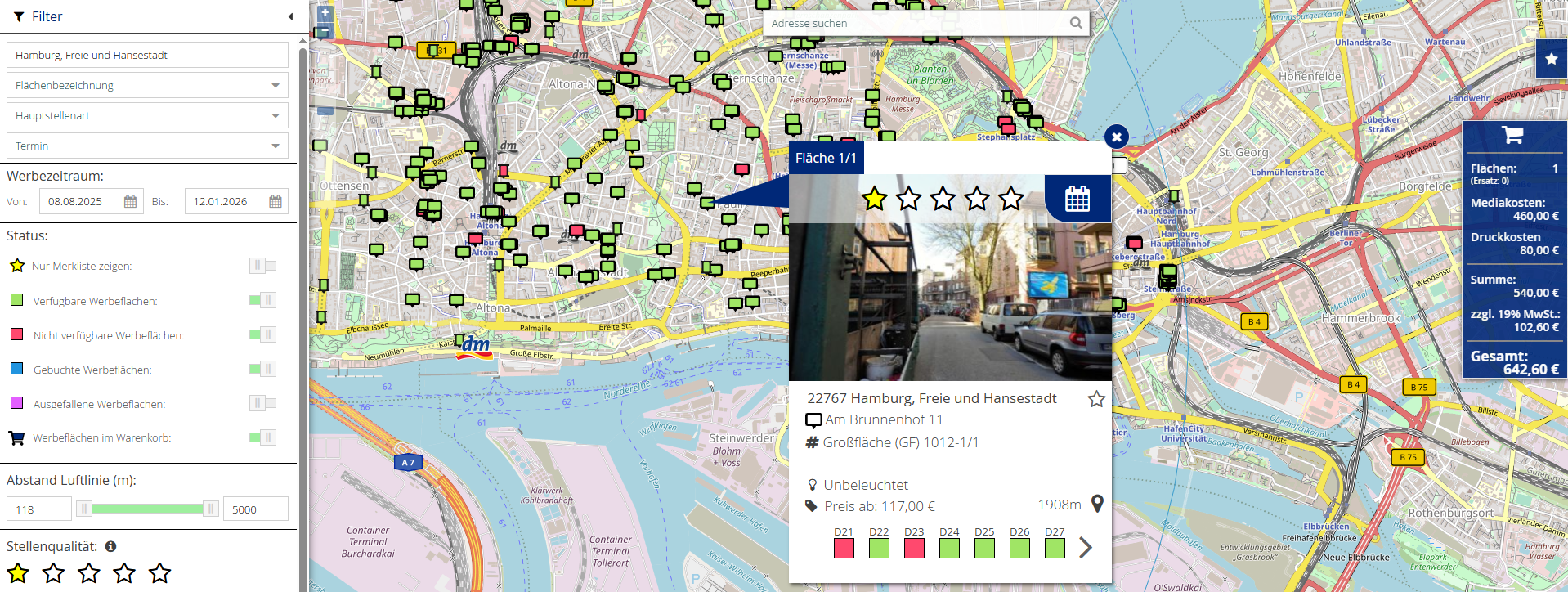The width and height of the screenshot is (1568, 592).
Task: Add Am Brunnenhof 11 to watchlist star
Action: (x=1096, y=399)
